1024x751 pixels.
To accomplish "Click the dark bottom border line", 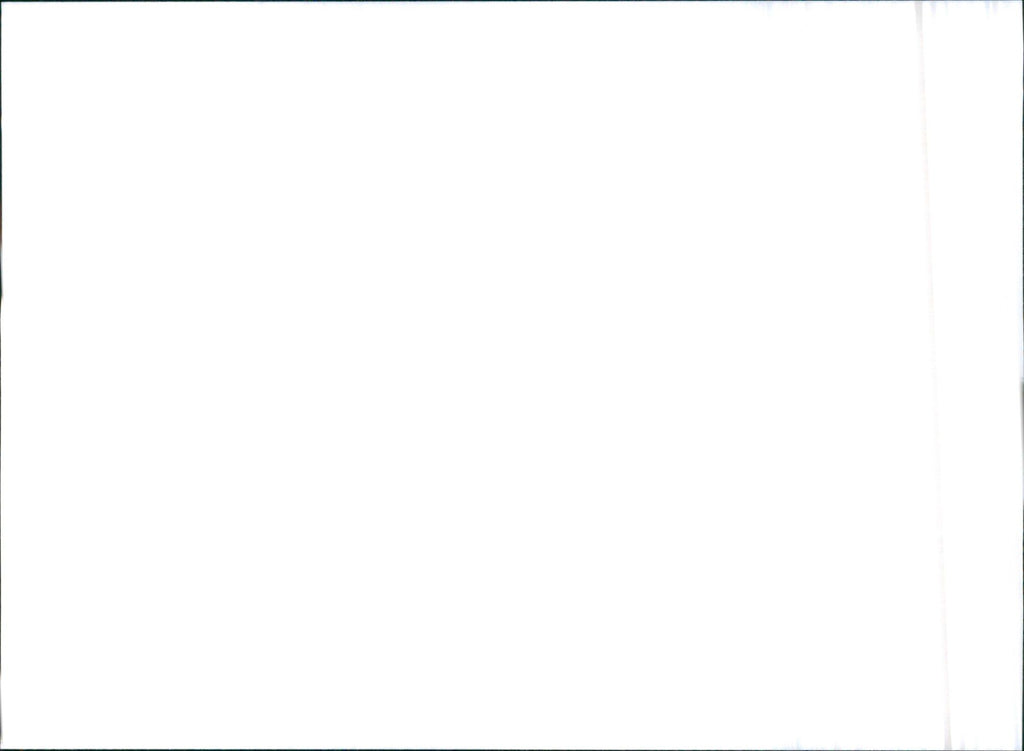I will [x=512, y=750].
